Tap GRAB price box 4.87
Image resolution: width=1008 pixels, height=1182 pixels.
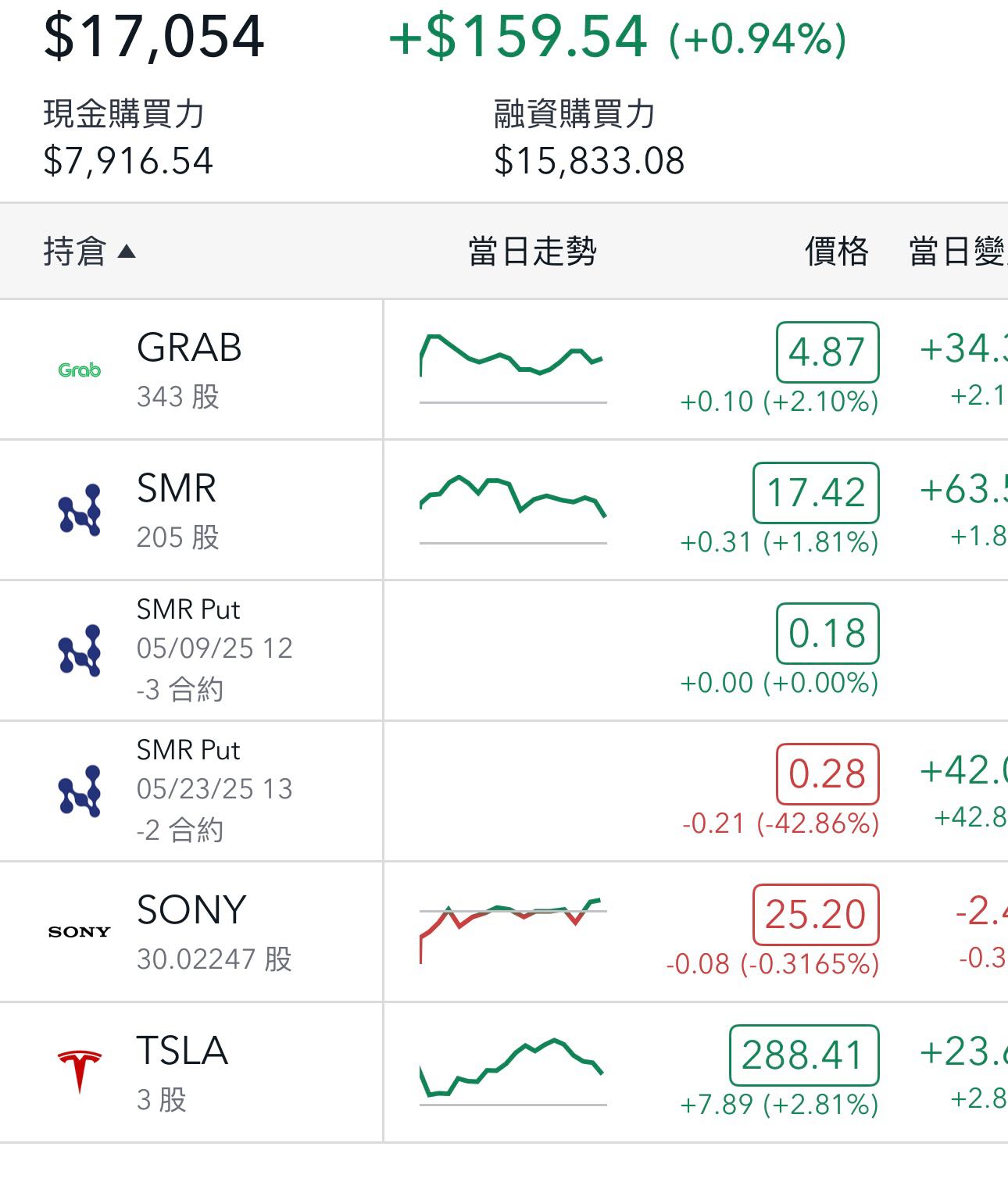click(x=827, y=352)
